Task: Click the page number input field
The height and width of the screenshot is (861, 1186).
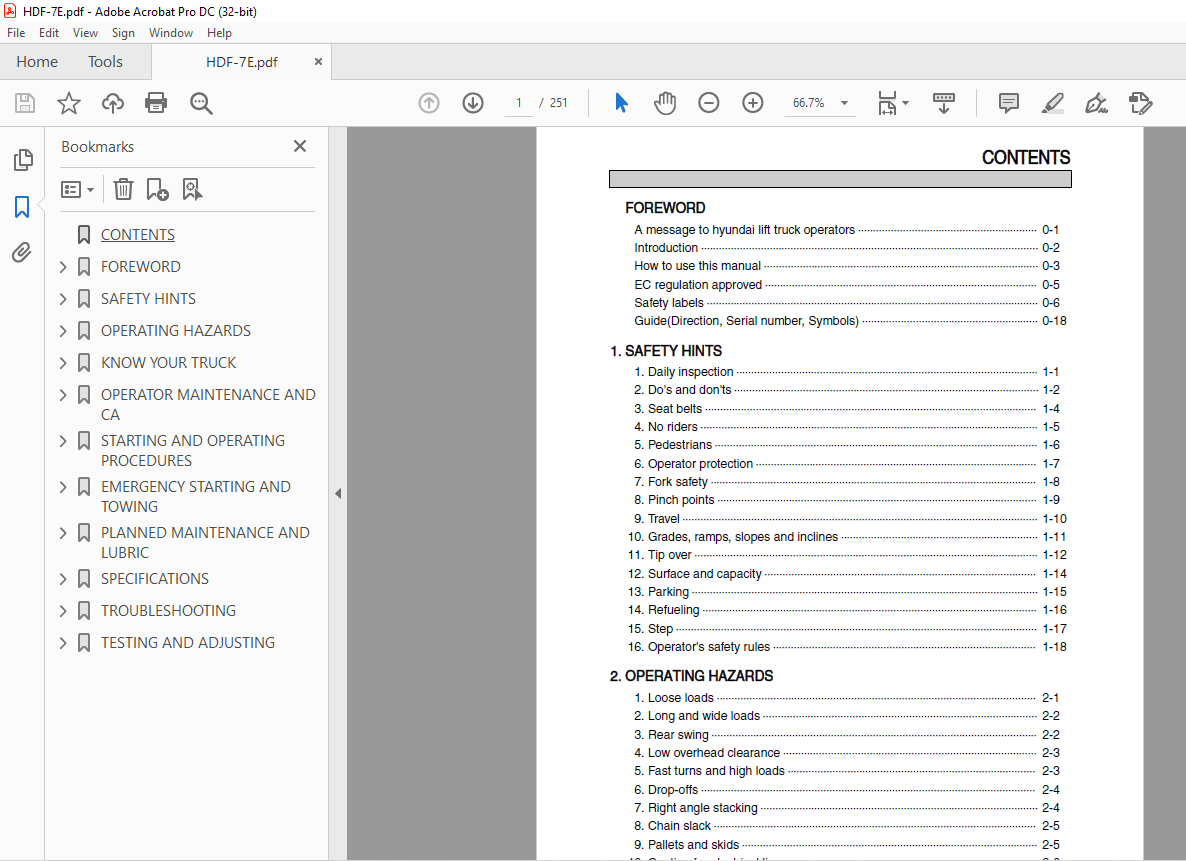Action: pyautogui.click(x=519, y=103)
